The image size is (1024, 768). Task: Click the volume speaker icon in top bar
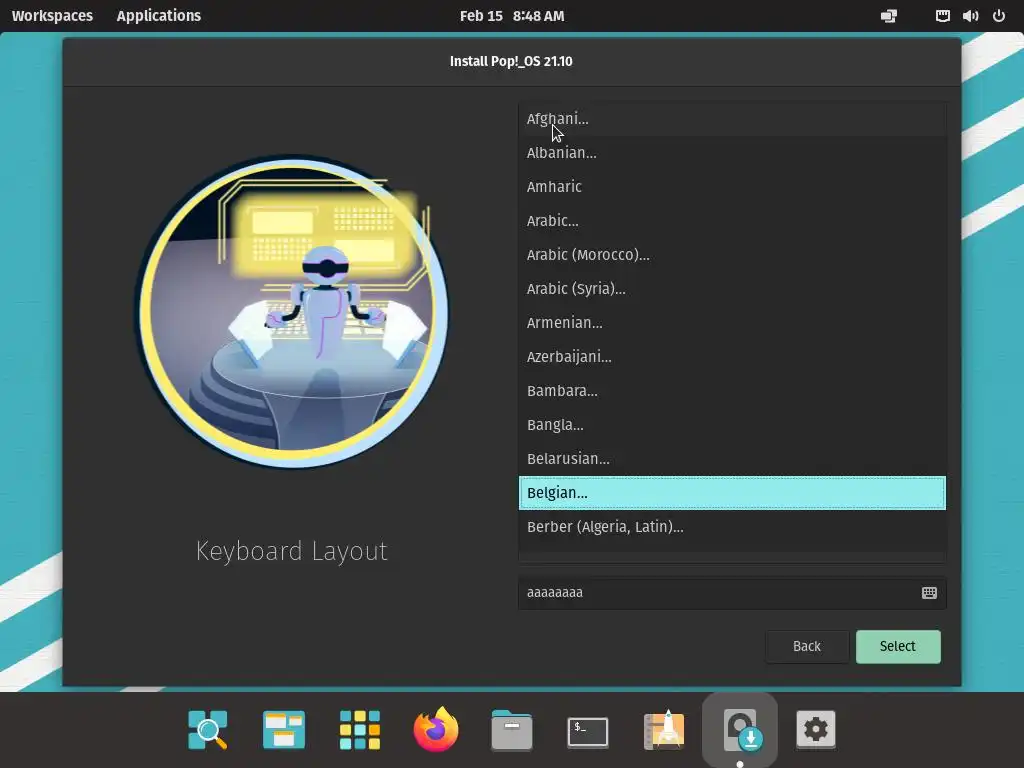pos(970,16)
